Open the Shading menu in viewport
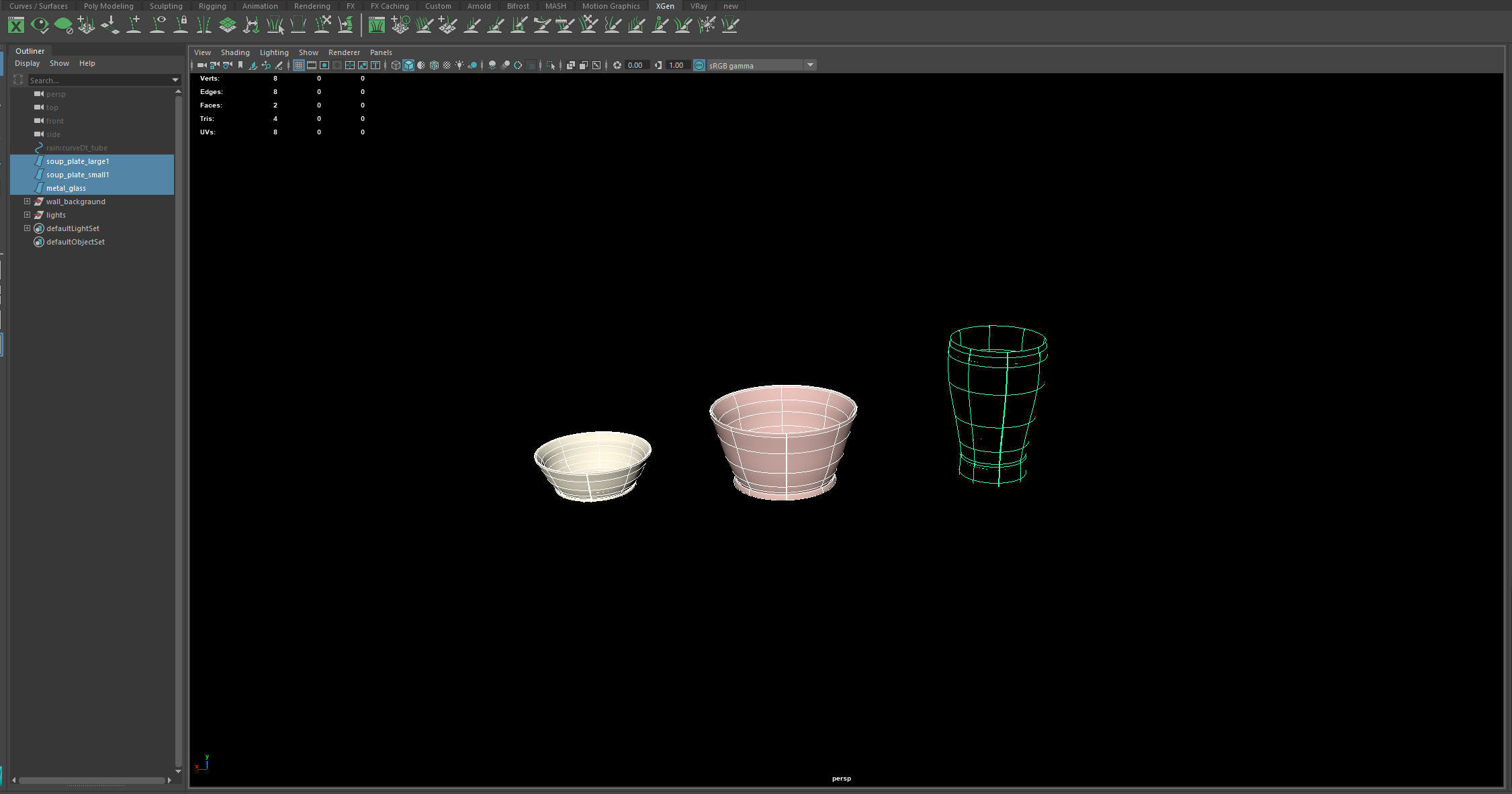Image resolution: width=1512 pixels, height=794 pixels. point(235,52)
